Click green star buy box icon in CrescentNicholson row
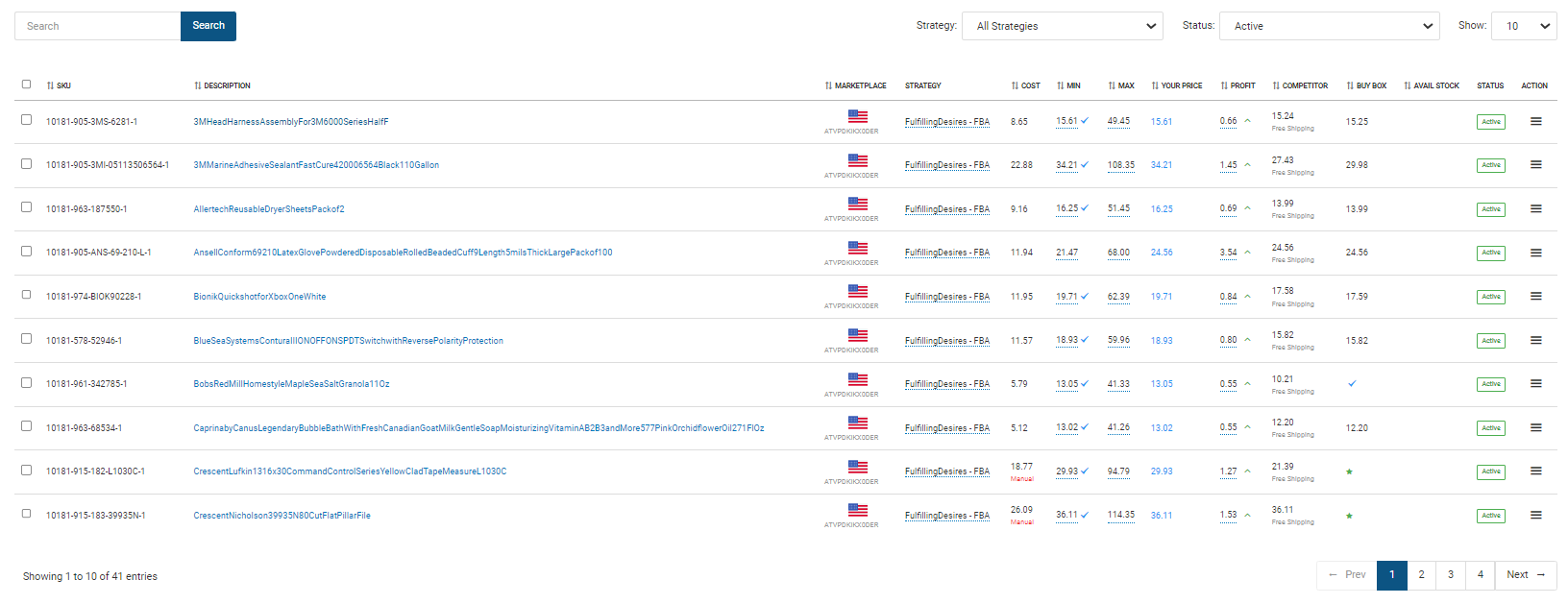1568x604 pixels. pos(1349,516)
